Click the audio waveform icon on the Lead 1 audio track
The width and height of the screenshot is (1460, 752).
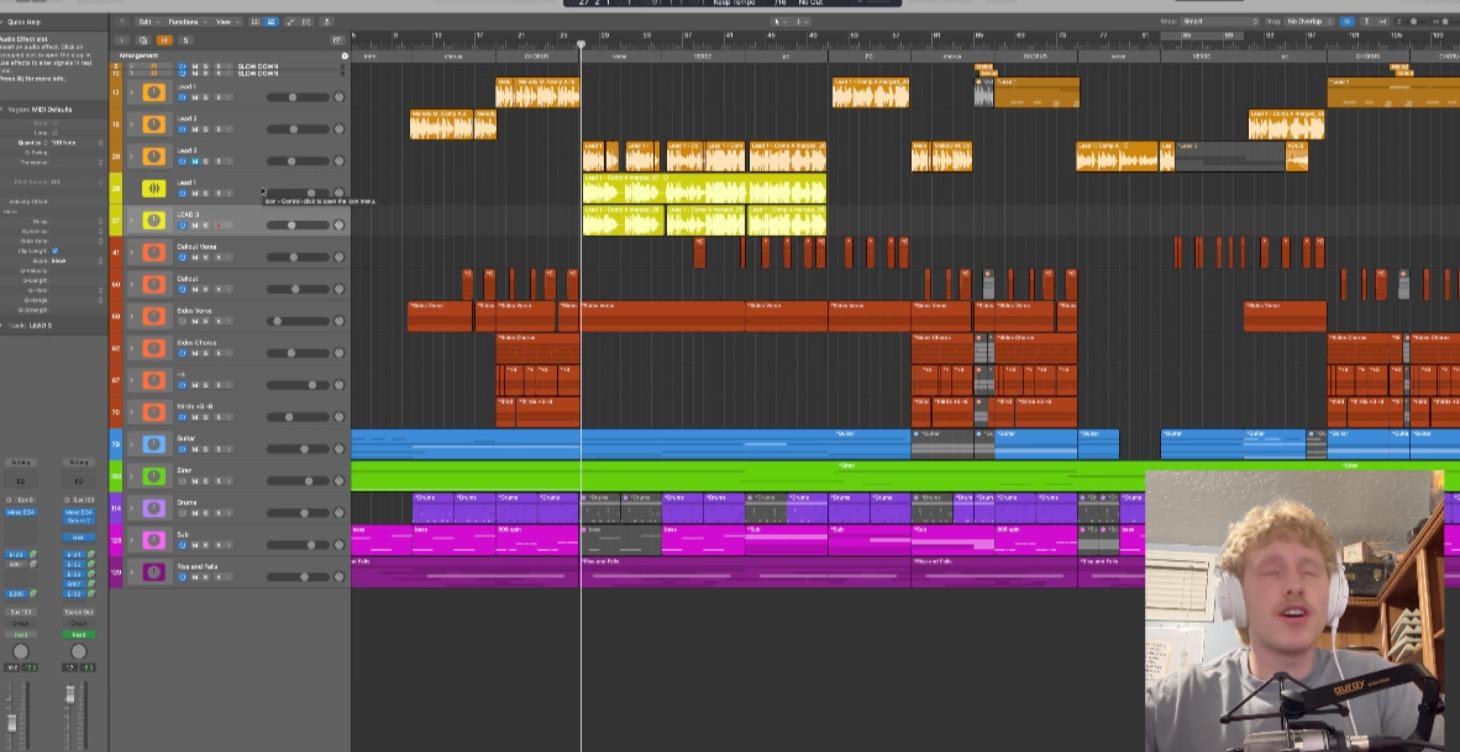(x=155, y=190)
